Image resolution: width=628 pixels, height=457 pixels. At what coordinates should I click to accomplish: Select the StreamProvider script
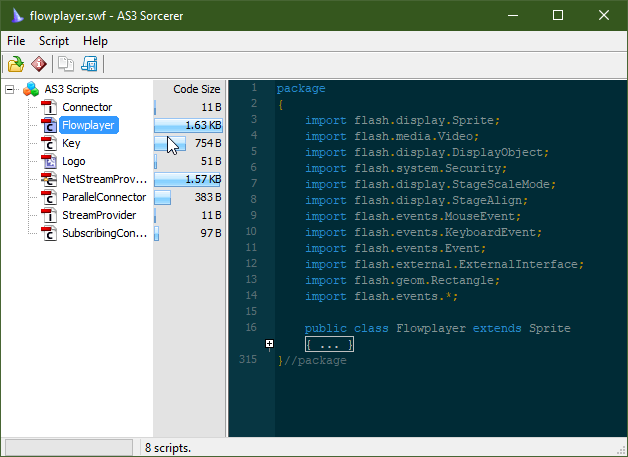point(98,215)
